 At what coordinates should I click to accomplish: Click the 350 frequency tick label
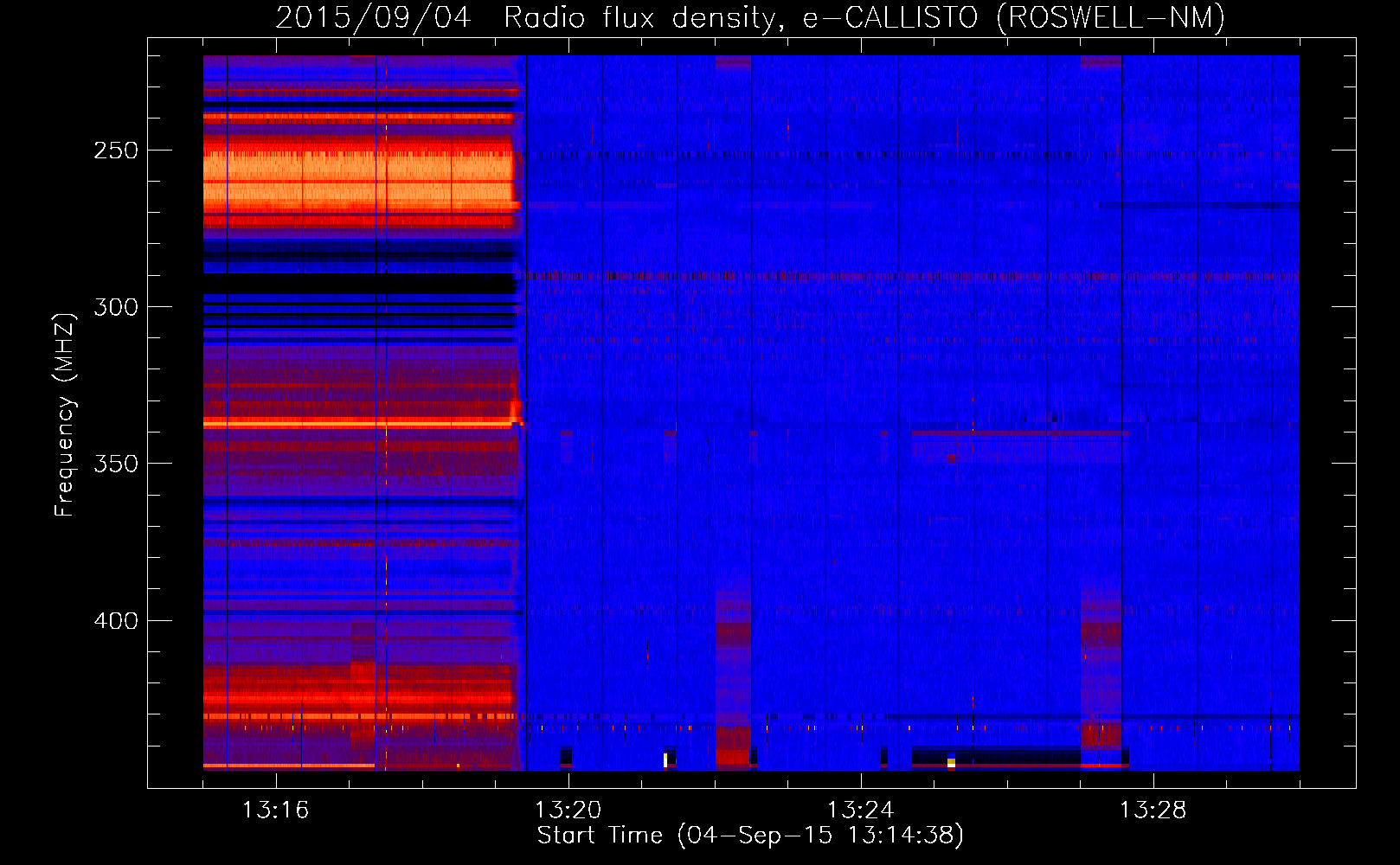pos(116,464)
